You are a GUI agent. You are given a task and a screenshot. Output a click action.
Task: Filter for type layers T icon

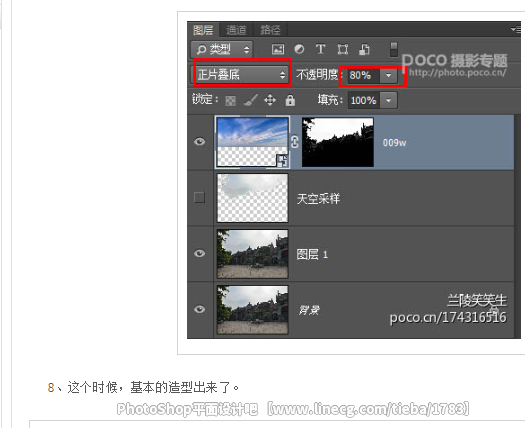[x=320, y=49]
